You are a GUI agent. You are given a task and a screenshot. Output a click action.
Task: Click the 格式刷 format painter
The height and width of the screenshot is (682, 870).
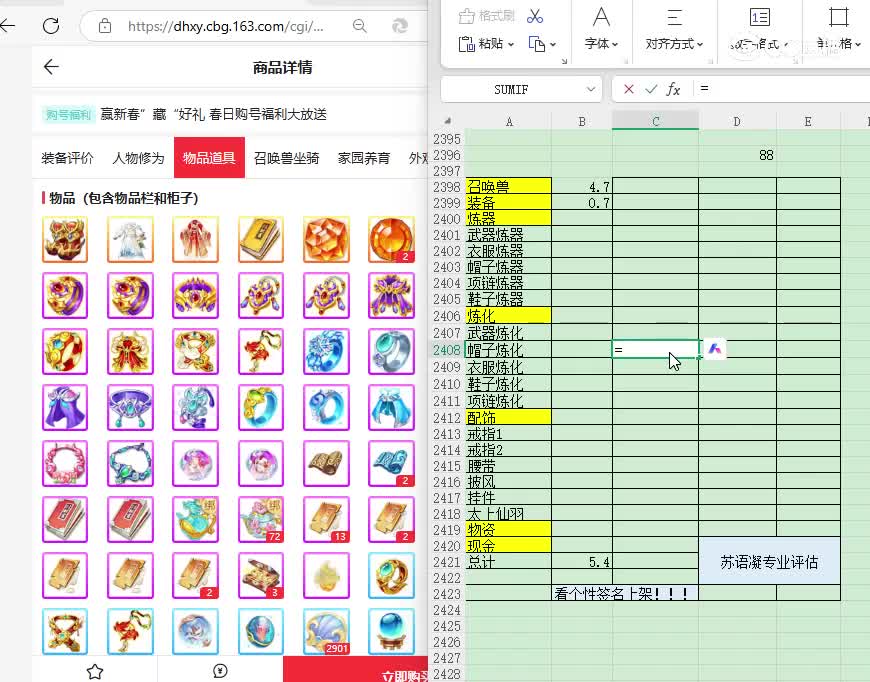click(487, 16)
